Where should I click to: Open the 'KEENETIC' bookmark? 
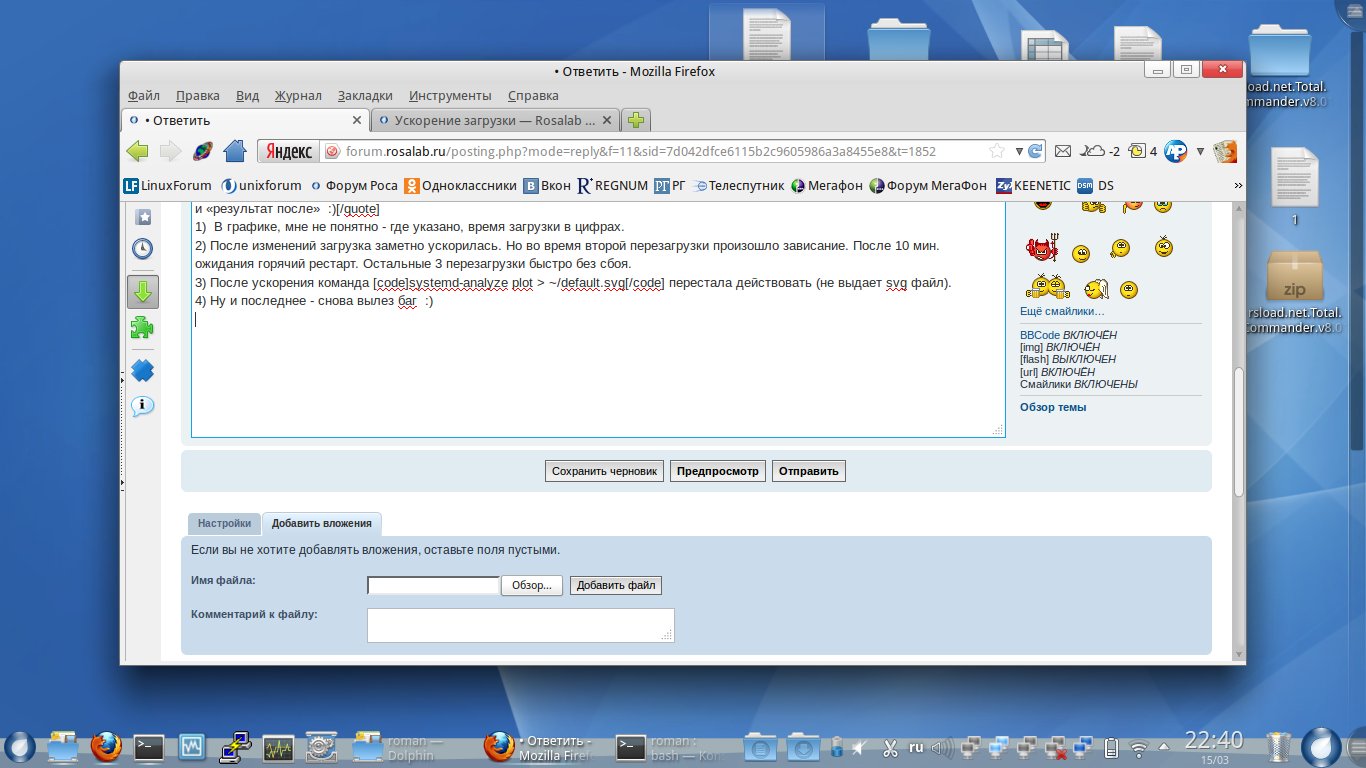(1033, 185)
